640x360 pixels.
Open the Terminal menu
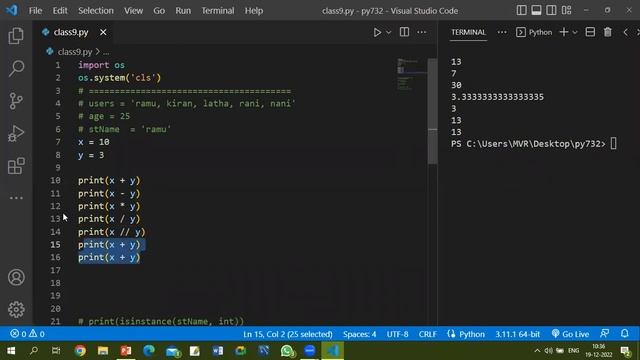218,11
